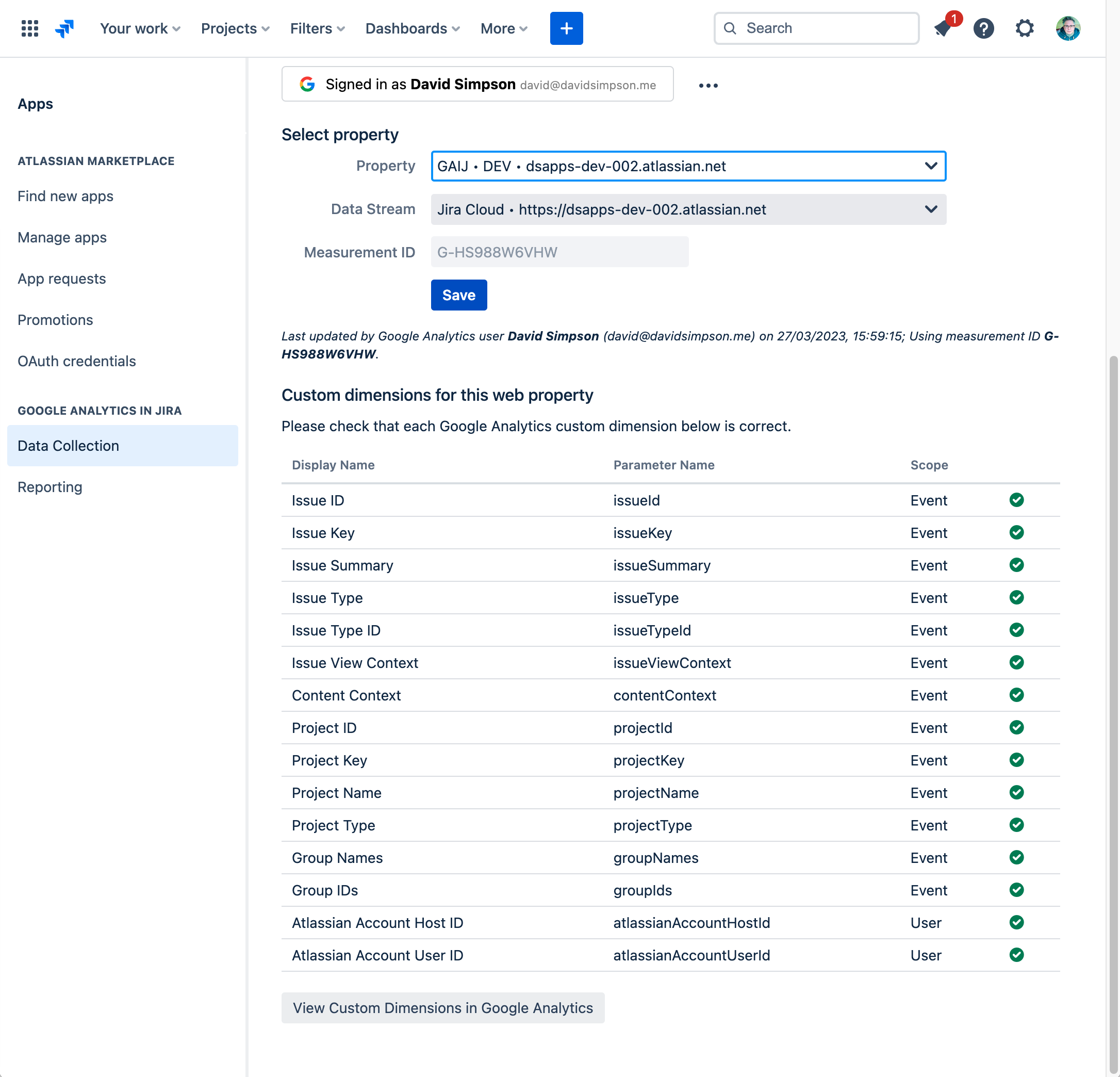Open Manage apps in sidebar

point(62,237)
